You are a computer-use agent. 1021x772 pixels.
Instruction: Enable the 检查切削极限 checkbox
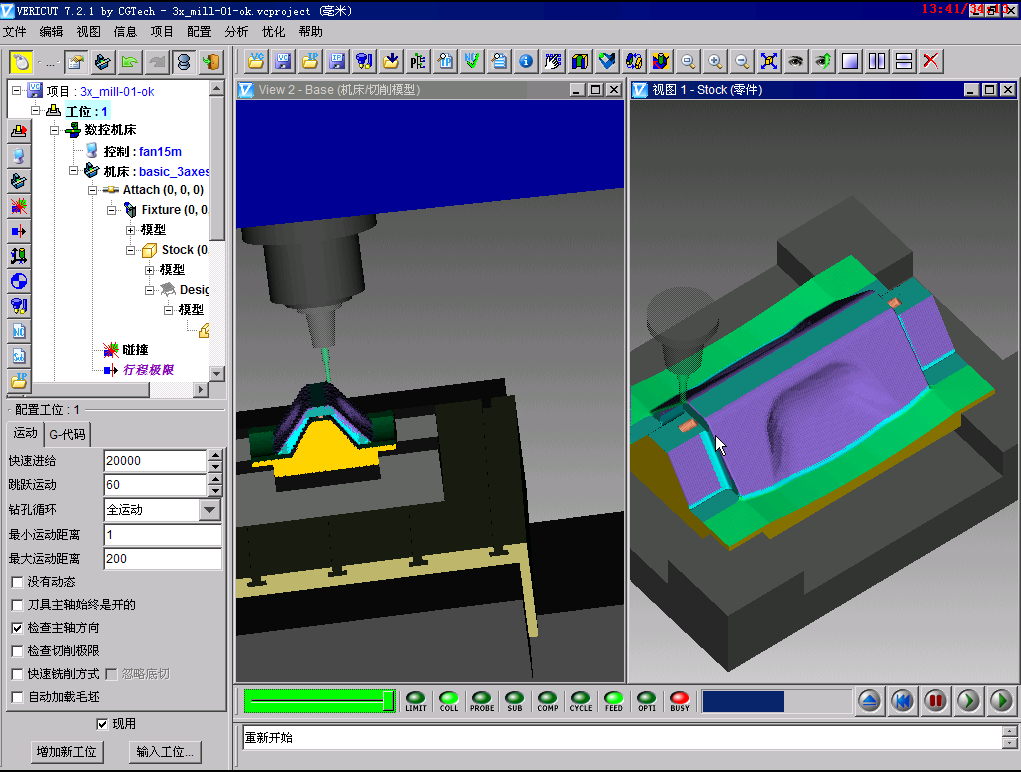(x=18, y=651)
